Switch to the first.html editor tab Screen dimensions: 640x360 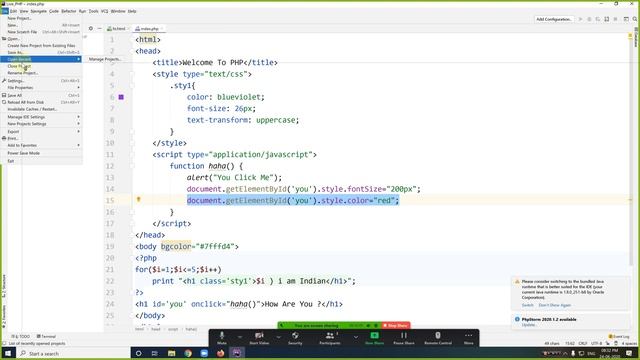118,29
